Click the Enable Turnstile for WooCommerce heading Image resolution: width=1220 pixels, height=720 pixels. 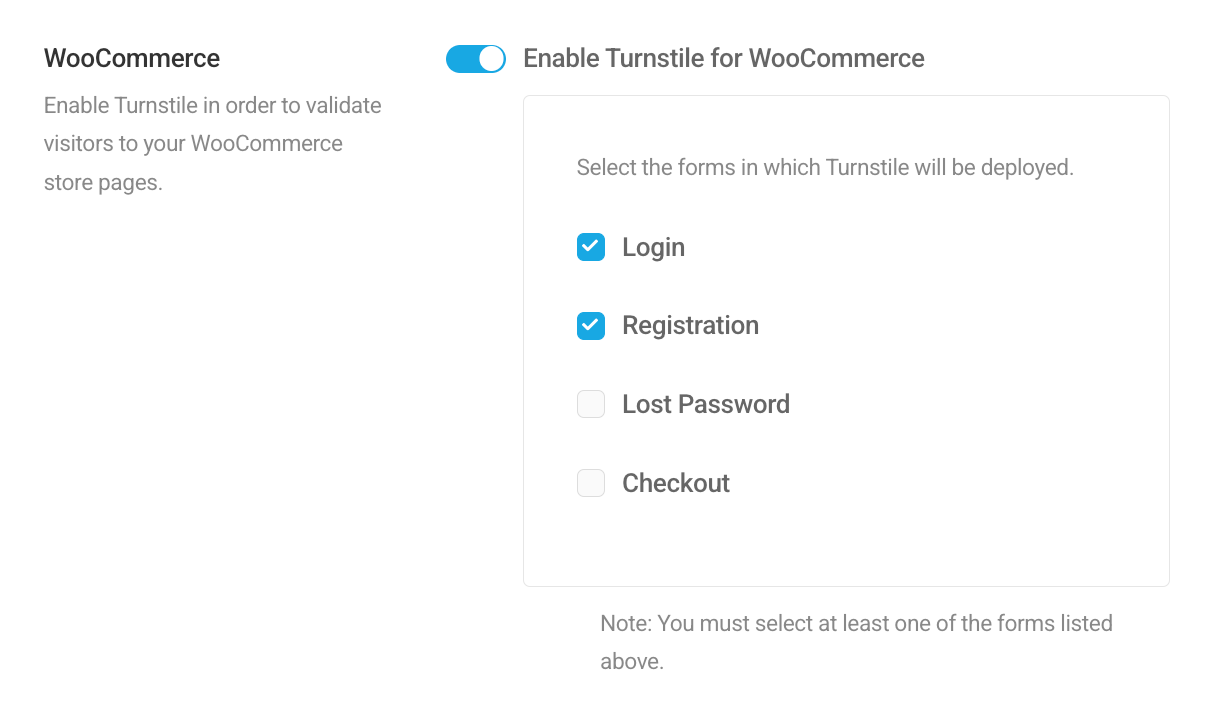tap(723, 58)
